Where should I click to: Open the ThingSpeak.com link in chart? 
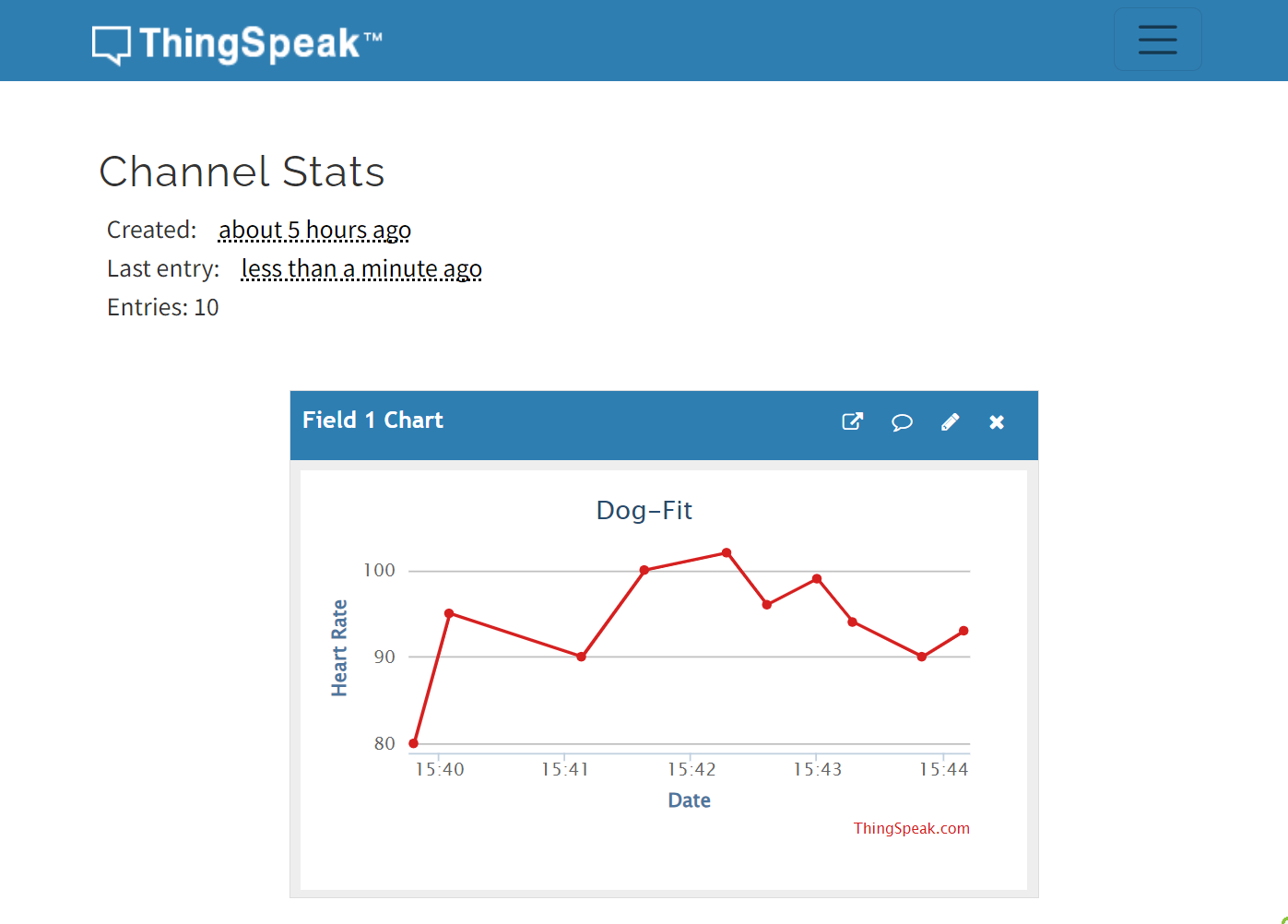point(911,828)
